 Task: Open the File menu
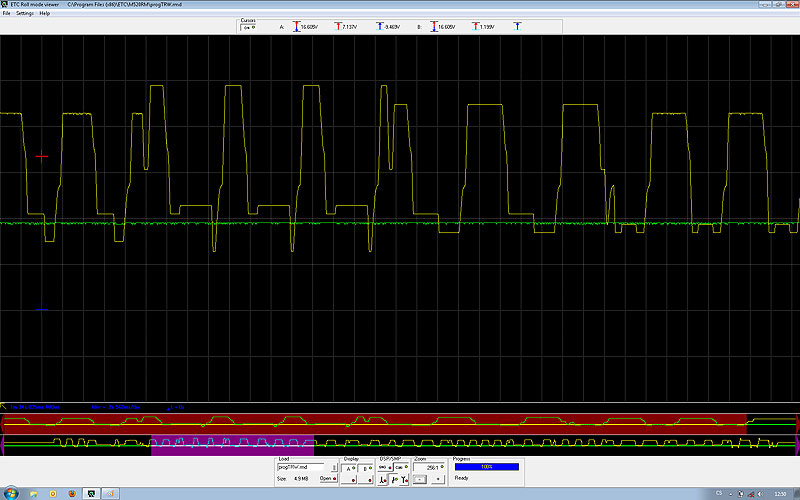click(x=6, y=13)
